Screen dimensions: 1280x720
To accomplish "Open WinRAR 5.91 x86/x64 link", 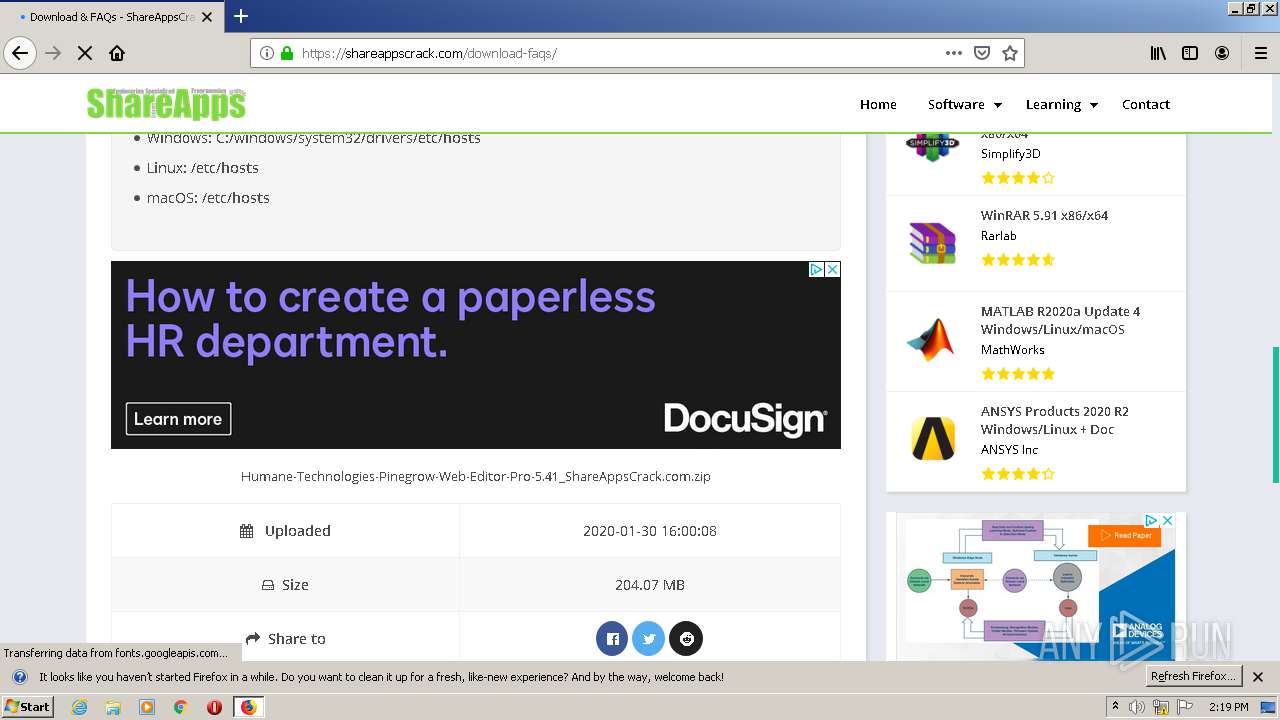I will (x=1044, y=215).
